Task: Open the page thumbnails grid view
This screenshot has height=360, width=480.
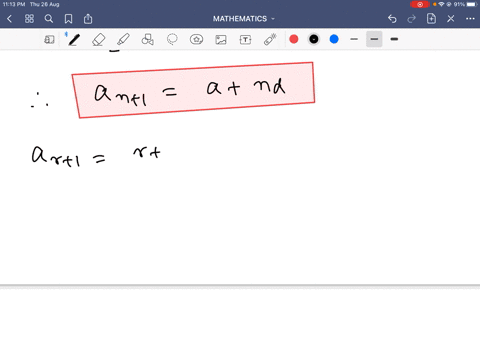Action: click(x=29, y=19)
